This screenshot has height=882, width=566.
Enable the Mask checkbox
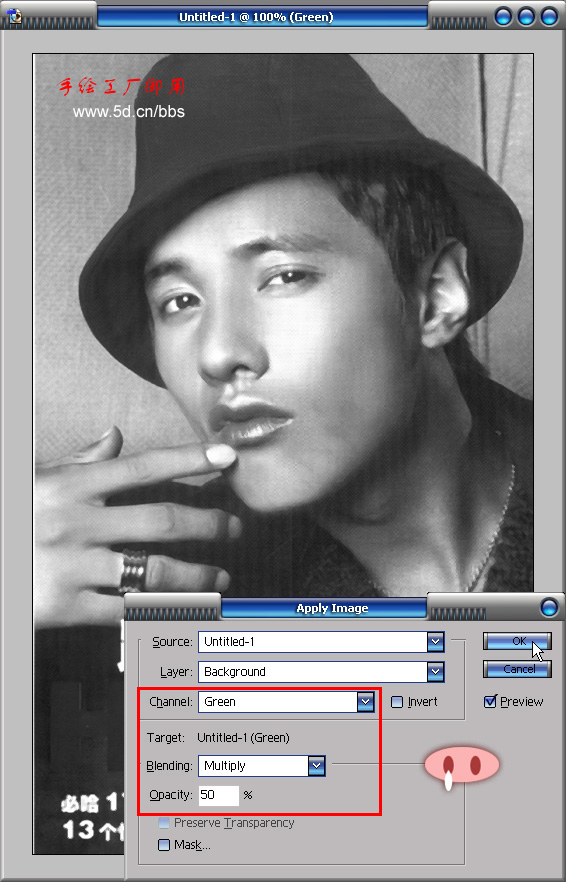click(x=164, y=845)
